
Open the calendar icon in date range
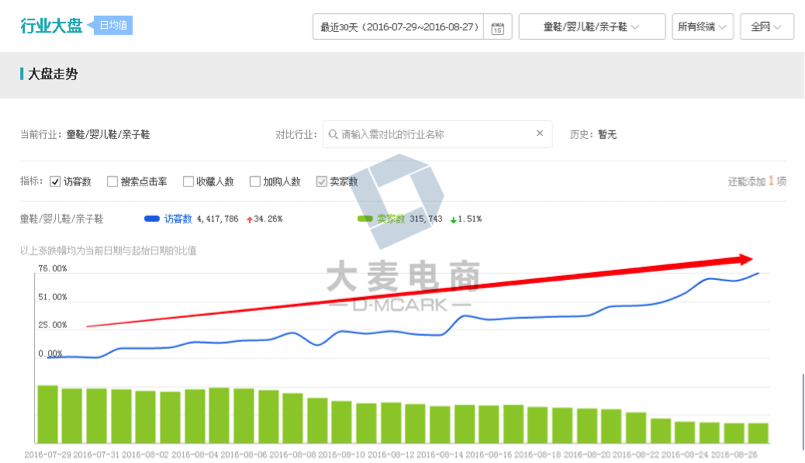[x=497, y=27]
